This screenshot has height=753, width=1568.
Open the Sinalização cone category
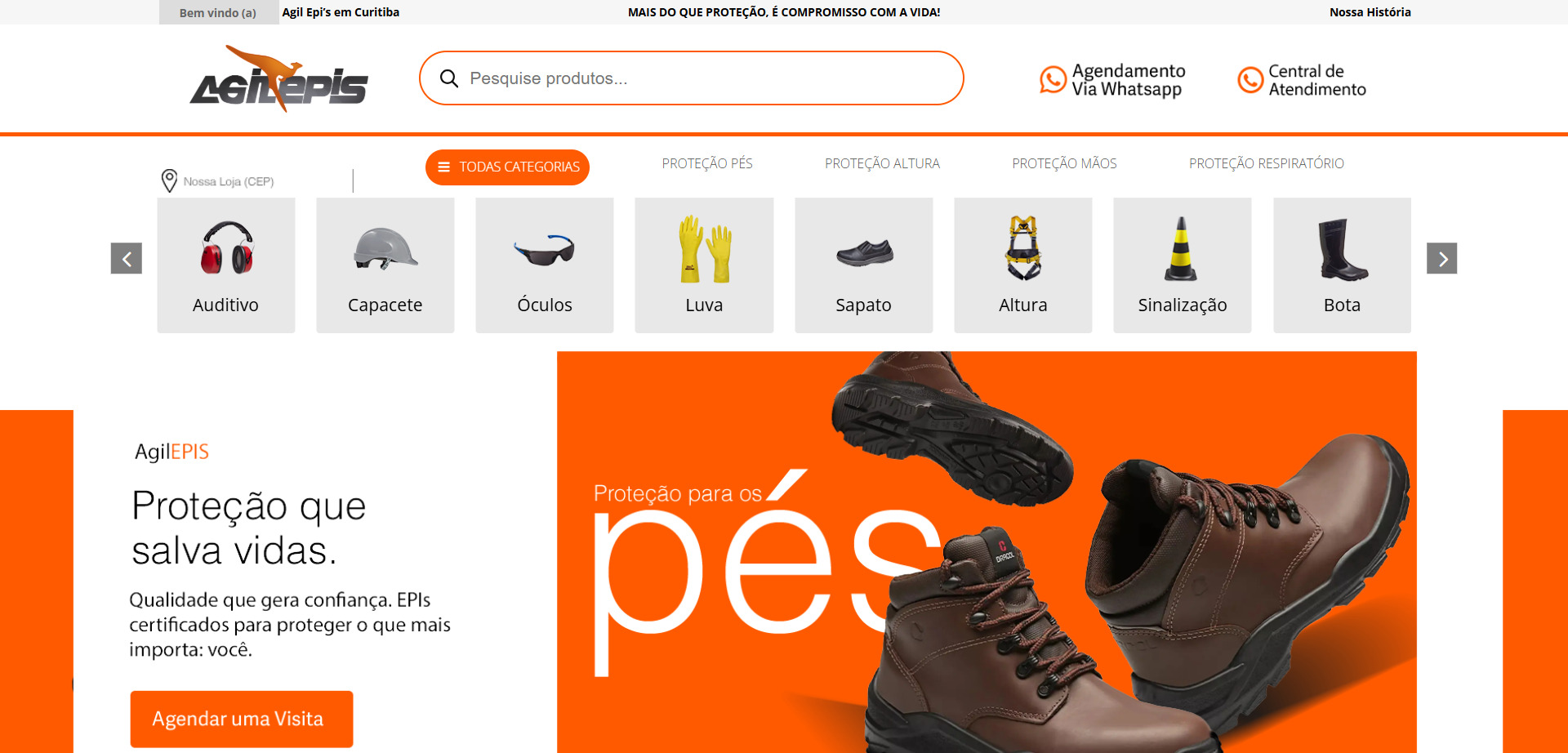(x=1183, y=265)
